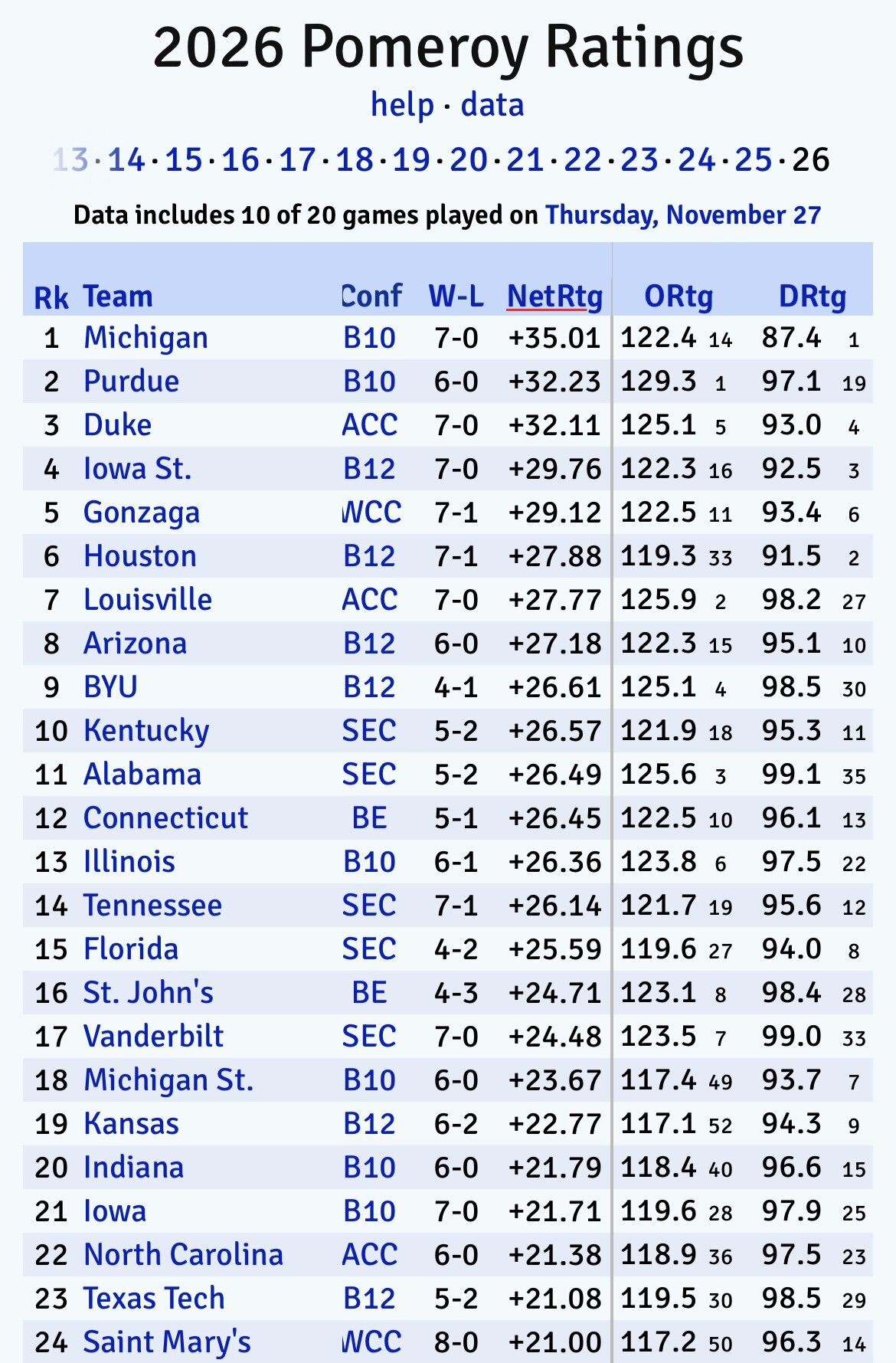Open St. John's BE conference link

coord(369,993)
